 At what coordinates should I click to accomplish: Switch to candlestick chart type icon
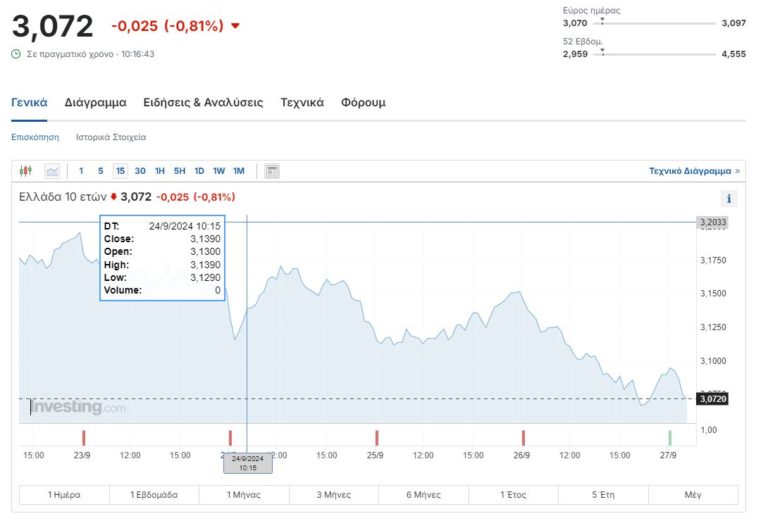click(26, 171)
